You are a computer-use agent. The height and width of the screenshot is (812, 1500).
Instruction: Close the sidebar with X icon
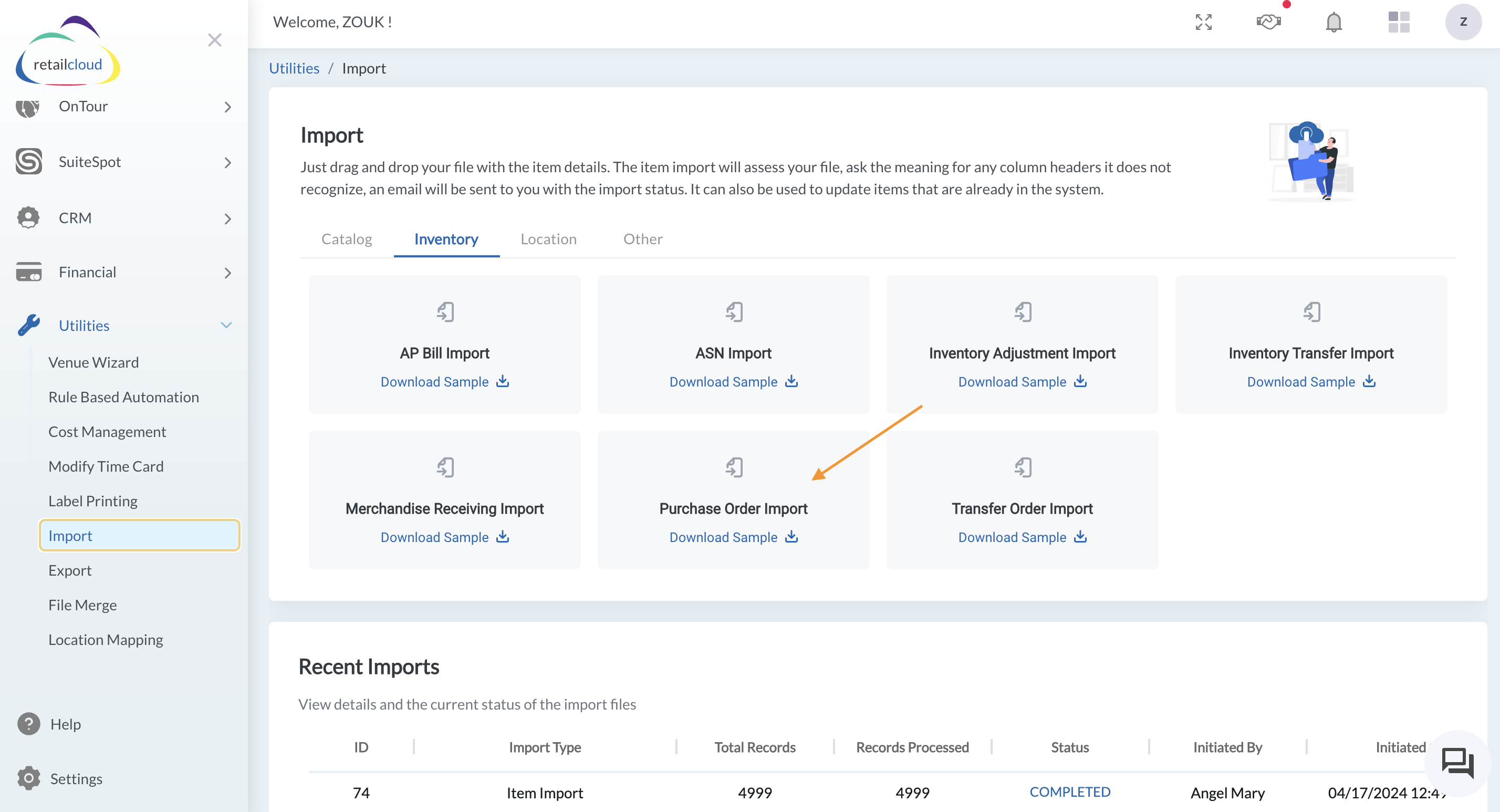click(x=215, y=39)
